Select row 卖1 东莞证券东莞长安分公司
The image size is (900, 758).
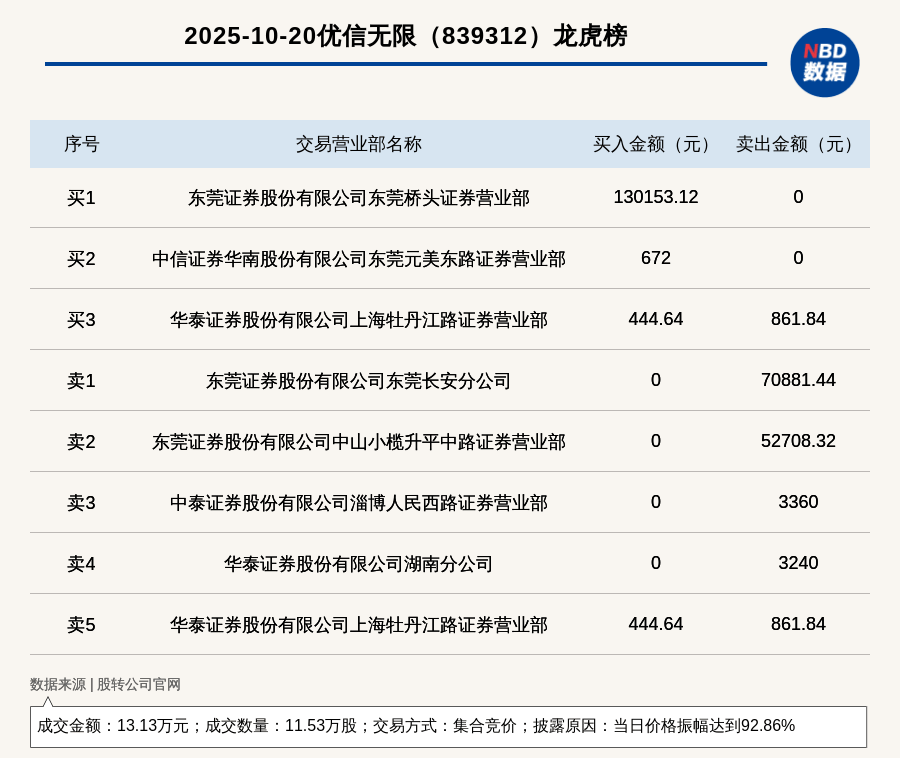tap(358, 380)
